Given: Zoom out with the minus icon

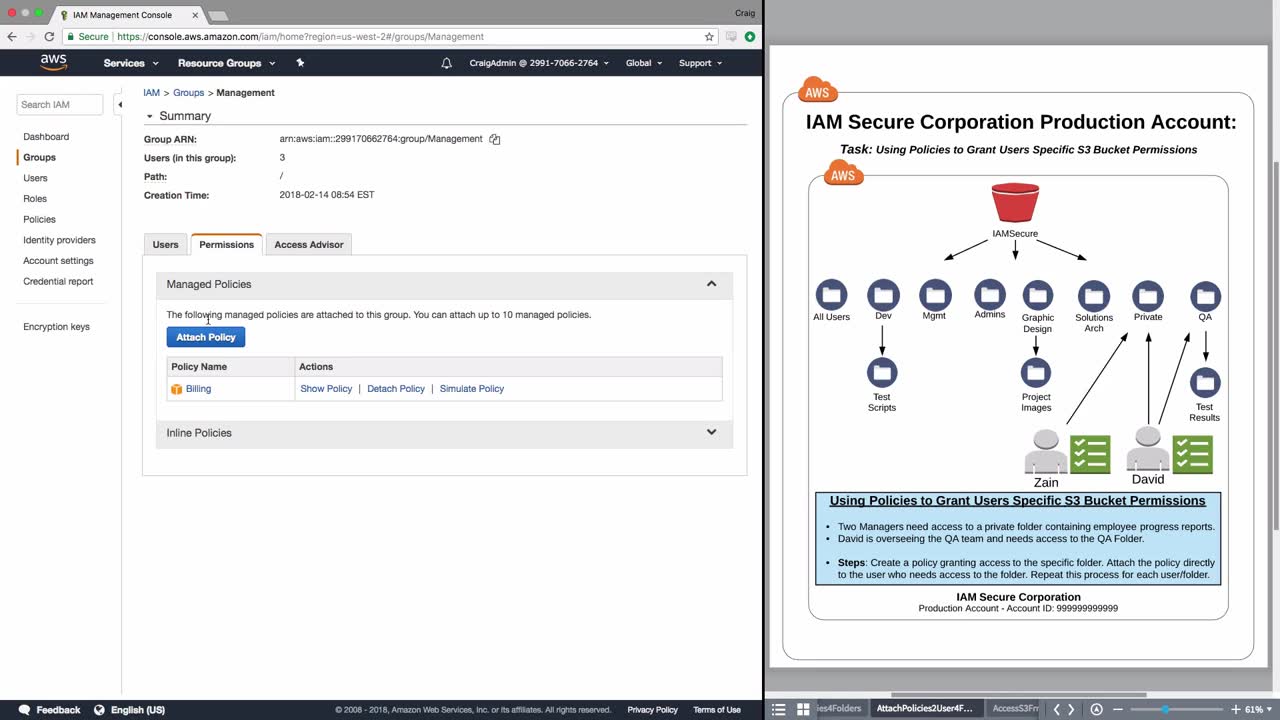Looking at the screenshot, I should click(x=1116, y=709).
